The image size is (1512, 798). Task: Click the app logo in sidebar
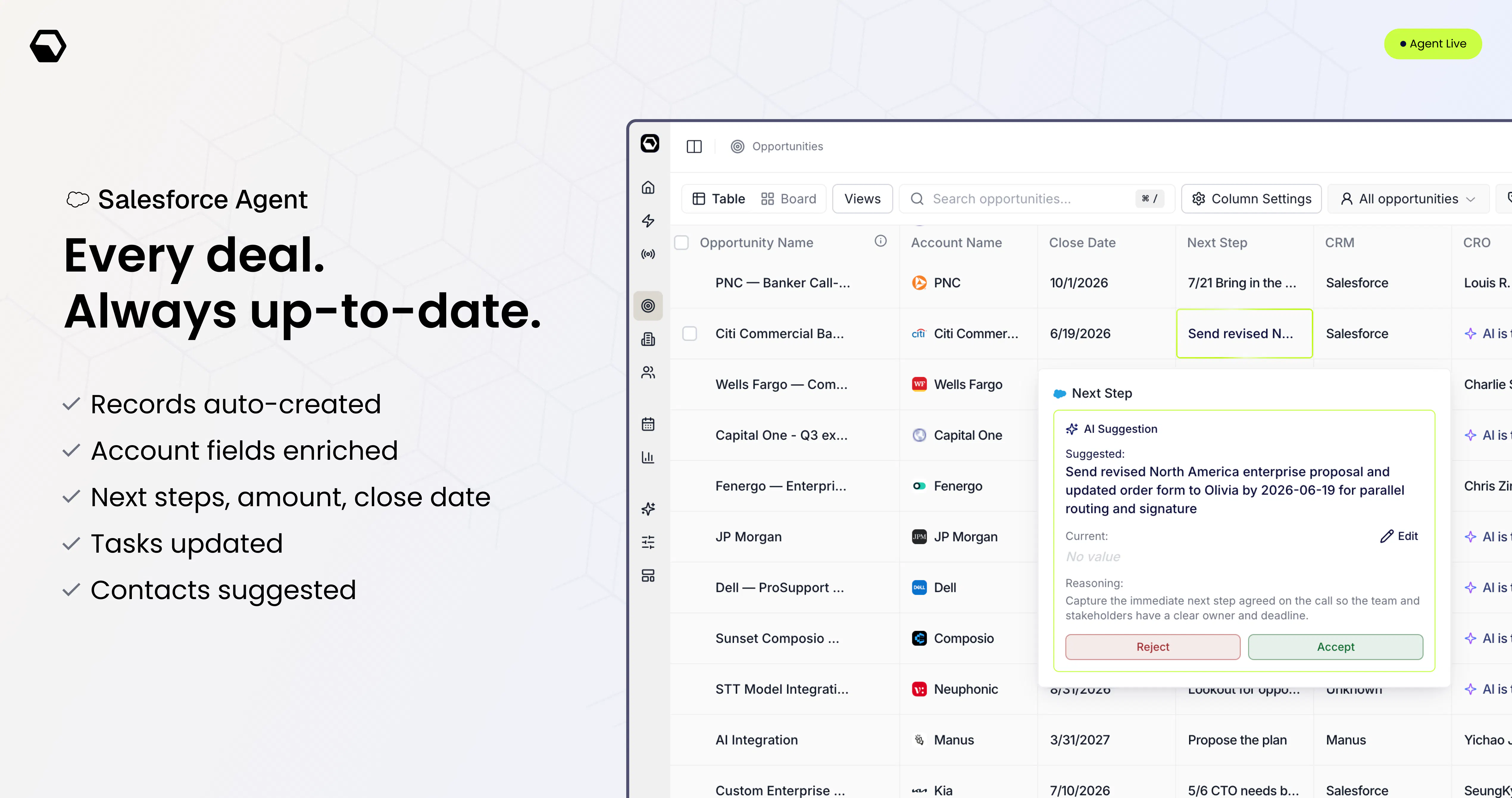coord(650,143)
